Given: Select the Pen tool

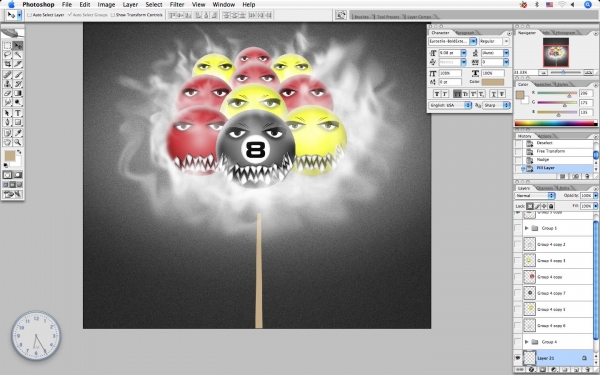Looking at the screenshot, I should pyautogui.click(x=8, y=122).
